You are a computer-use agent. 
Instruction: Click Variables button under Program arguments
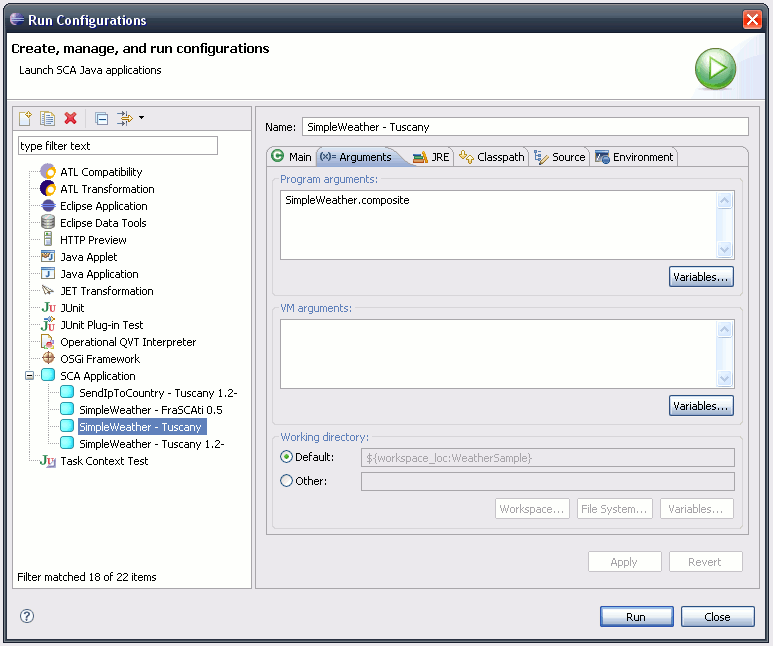(x=701, y=277)
